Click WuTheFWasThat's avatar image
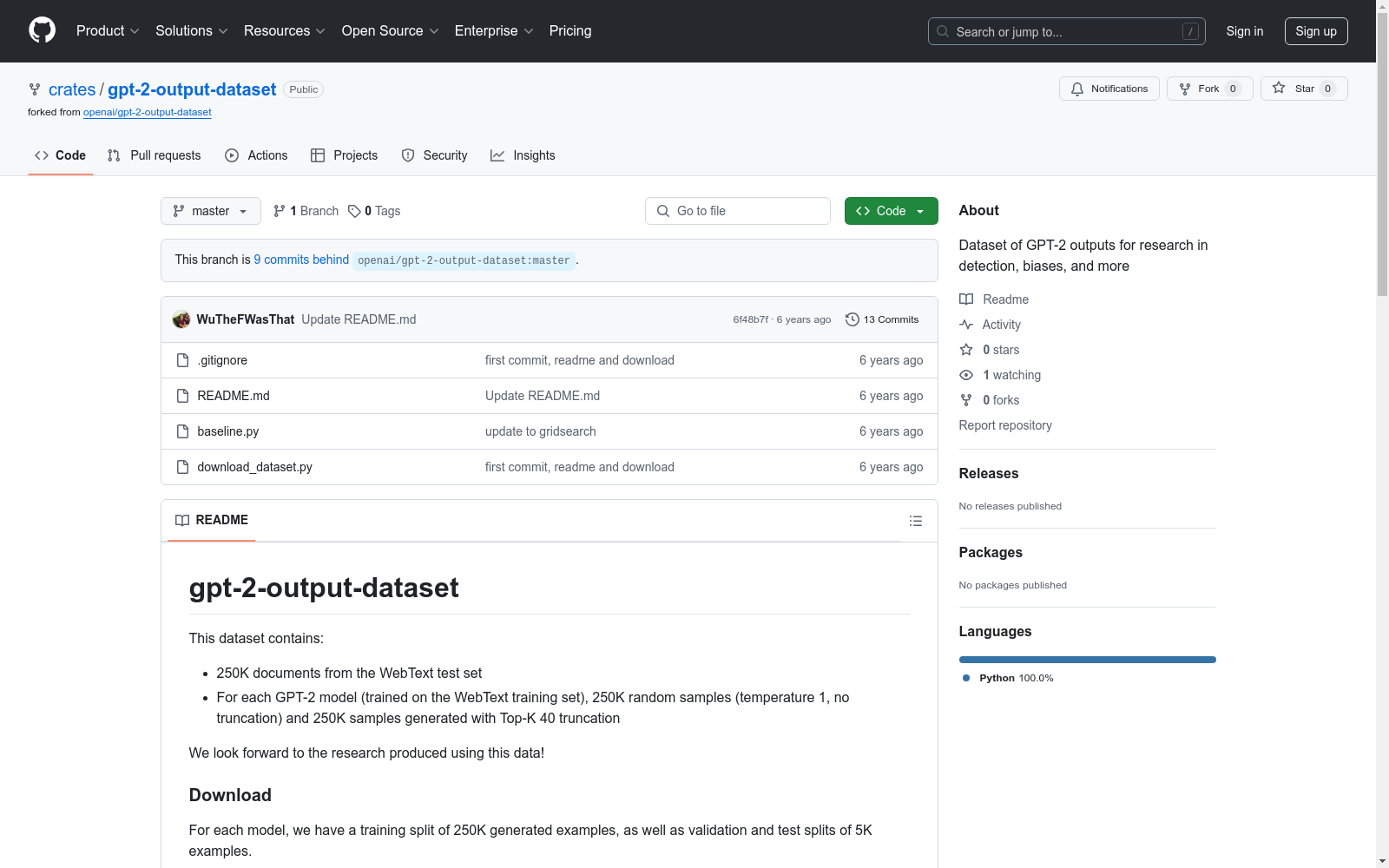The image size is (1389, 868). (181, 319)
